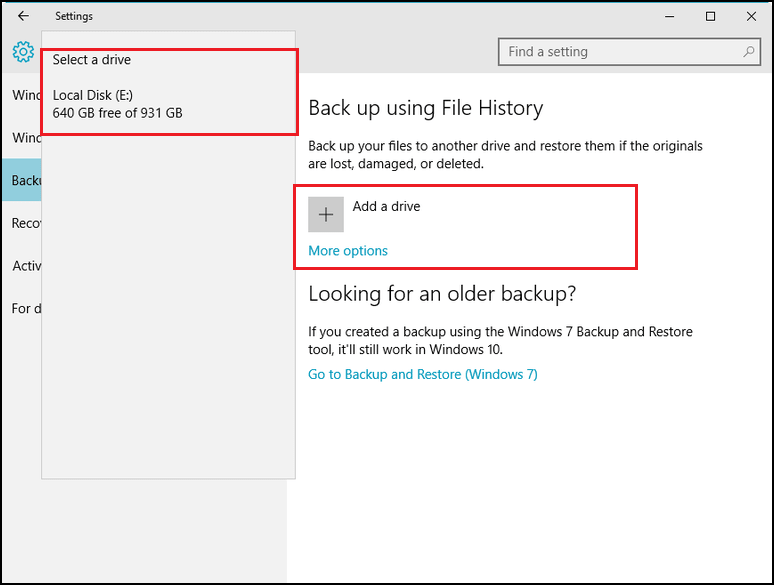Click the Settings gear icon
Screen dimensions: 774x585
click(23, 52)
